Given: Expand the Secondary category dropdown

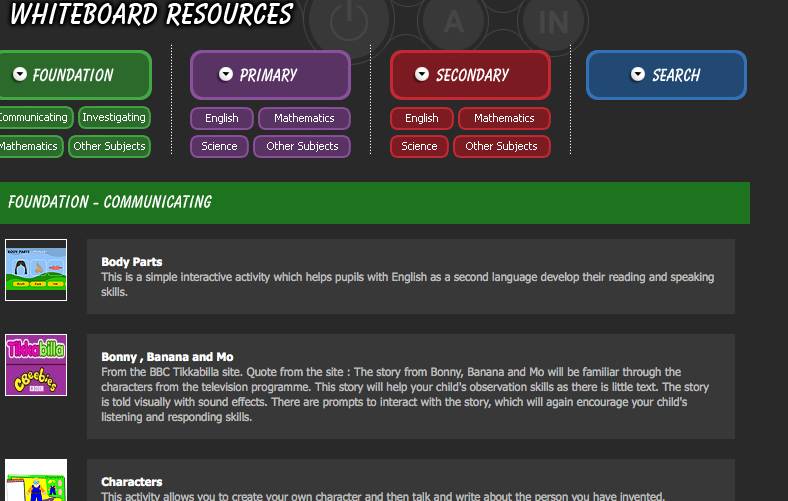Looking at the screenshot, I should pyautogui.click(x=422, y=75).
